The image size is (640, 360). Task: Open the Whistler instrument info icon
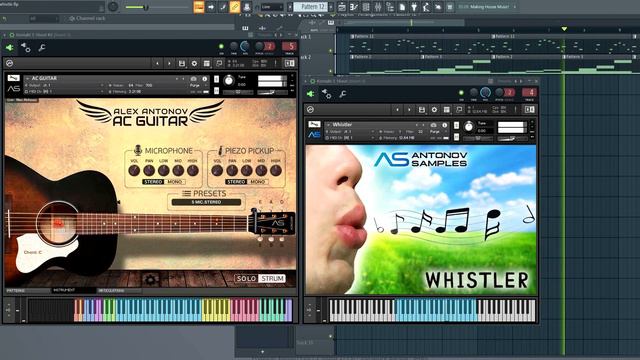444,125
